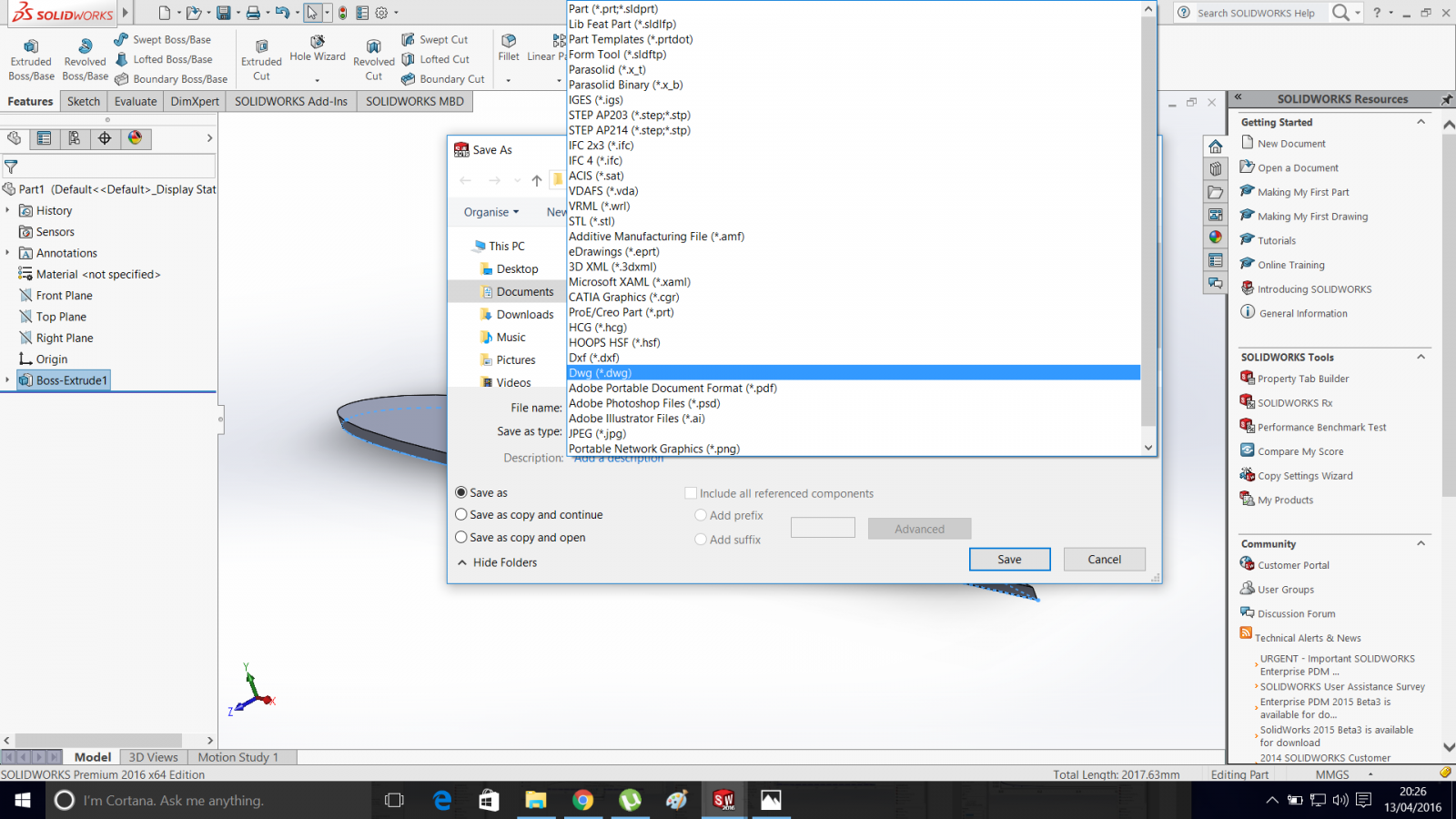The height and width of the screenshot is (819, 1456).
Task: Open the Organise dropdown in Save As
Action: 491,212
